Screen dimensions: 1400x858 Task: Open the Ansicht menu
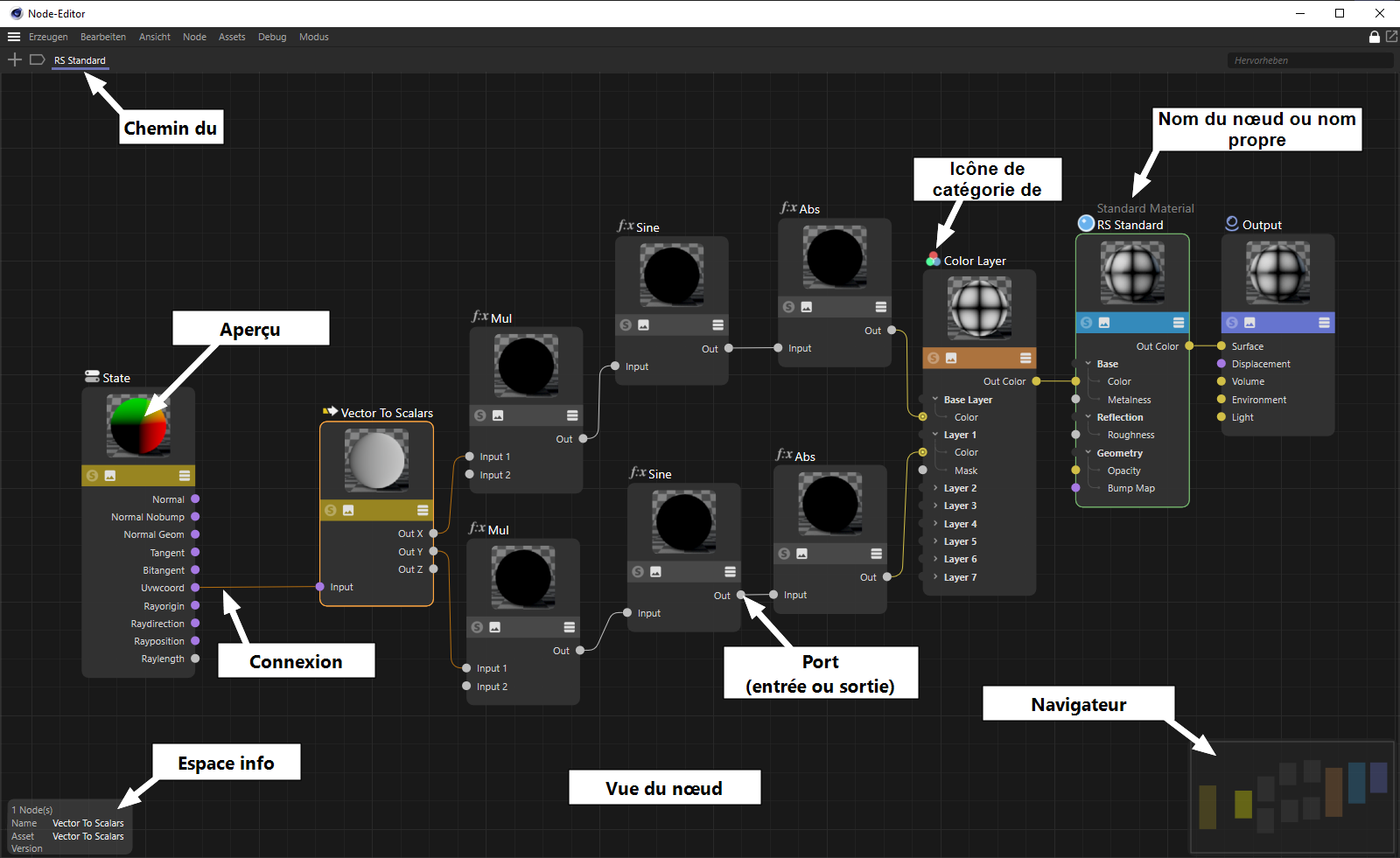coord(154,37)
